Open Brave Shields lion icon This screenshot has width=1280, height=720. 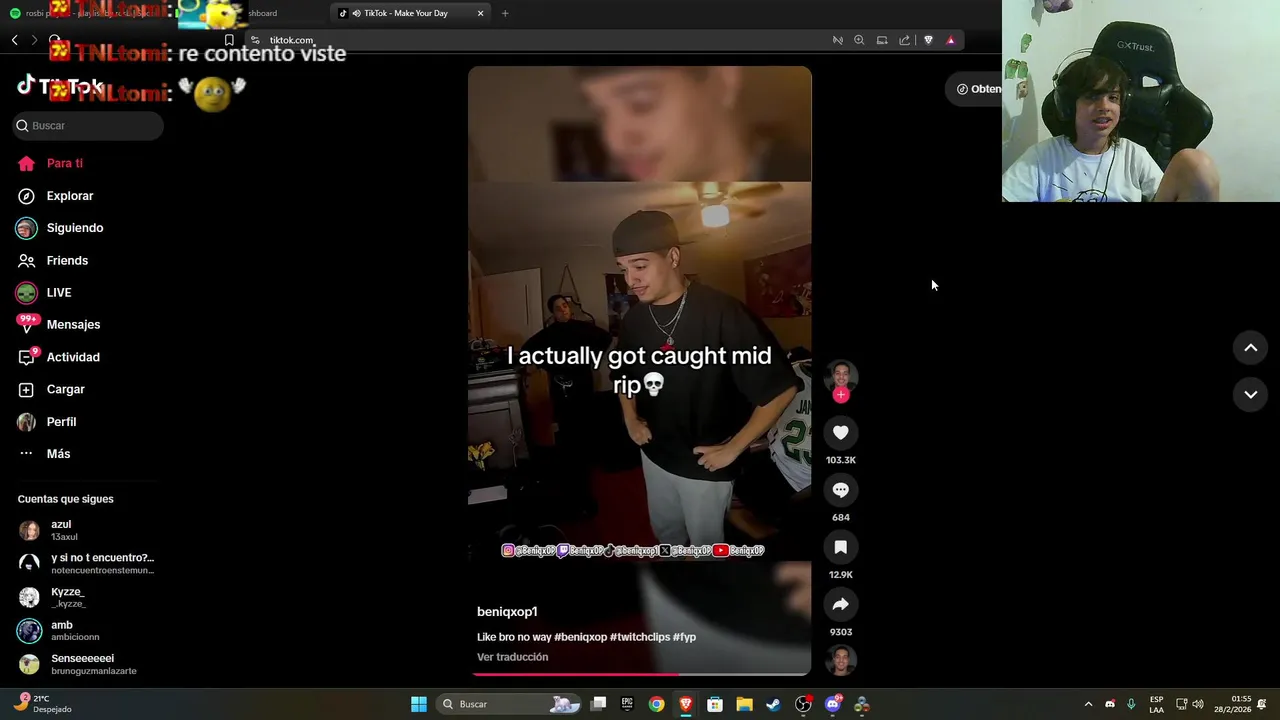pos(928,40)
